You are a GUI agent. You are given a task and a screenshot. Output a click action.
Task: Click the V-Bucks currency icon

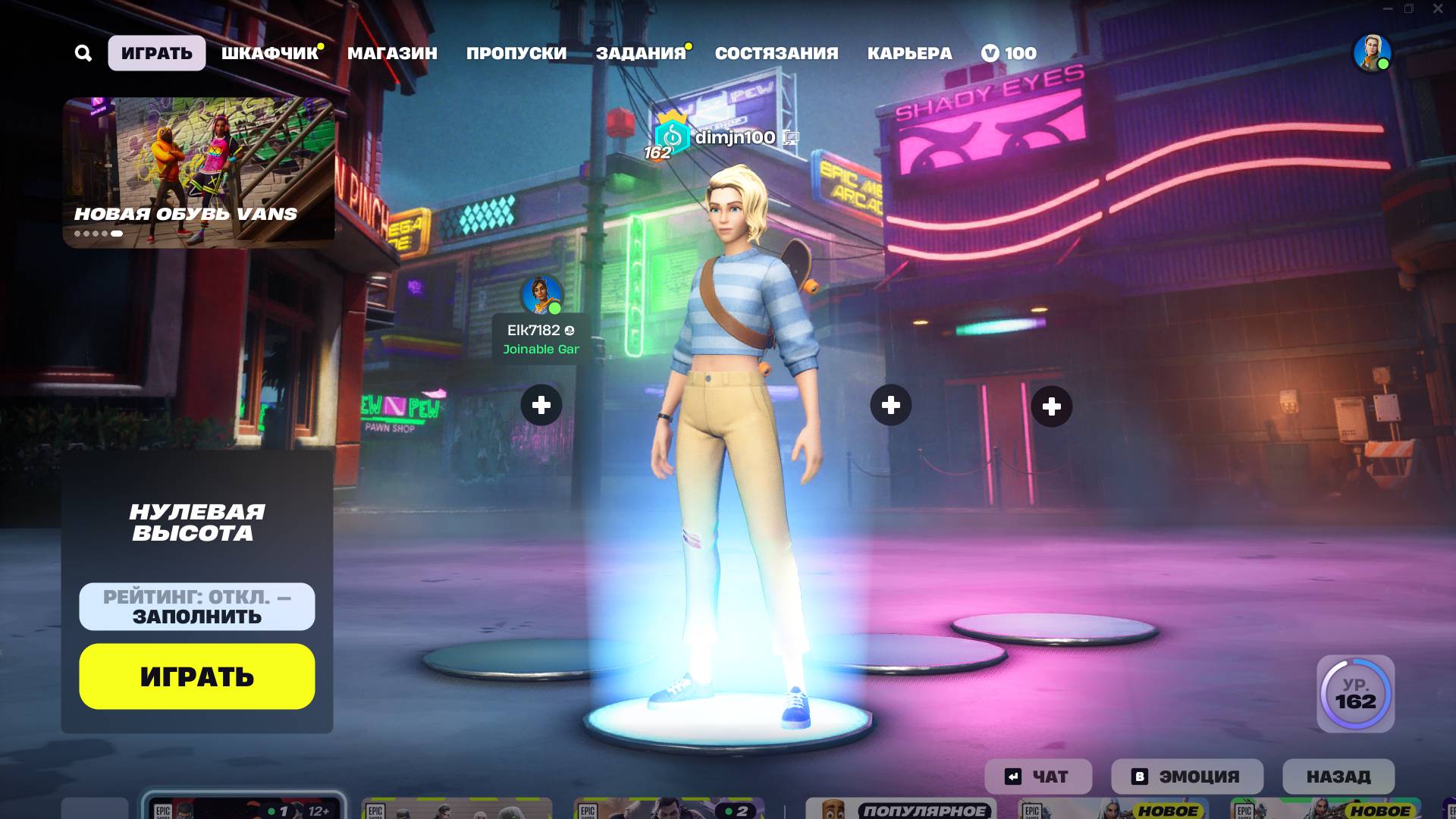coord(990,53)
